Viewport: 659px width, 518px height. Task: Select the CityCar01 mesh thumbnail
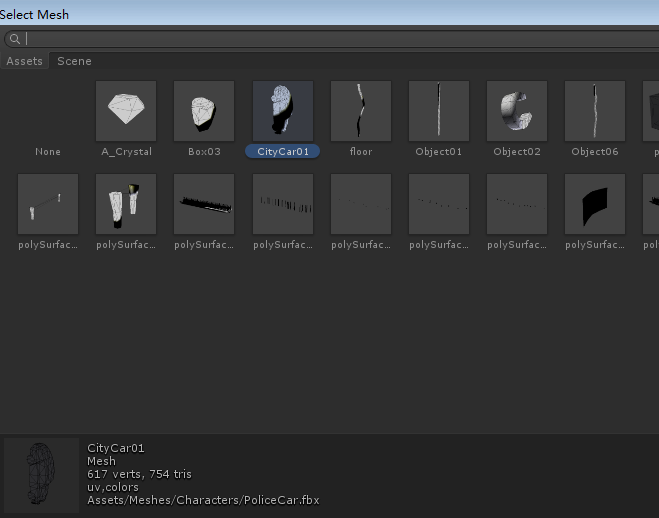283,111
